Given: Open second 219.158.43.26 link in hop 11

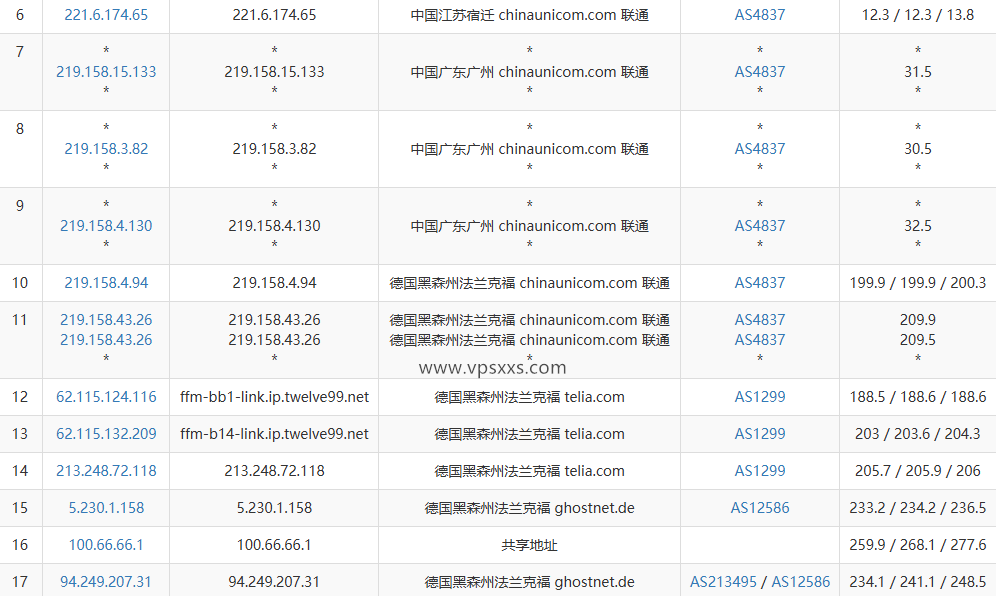Looking at the screenshot, I should 106,340.
